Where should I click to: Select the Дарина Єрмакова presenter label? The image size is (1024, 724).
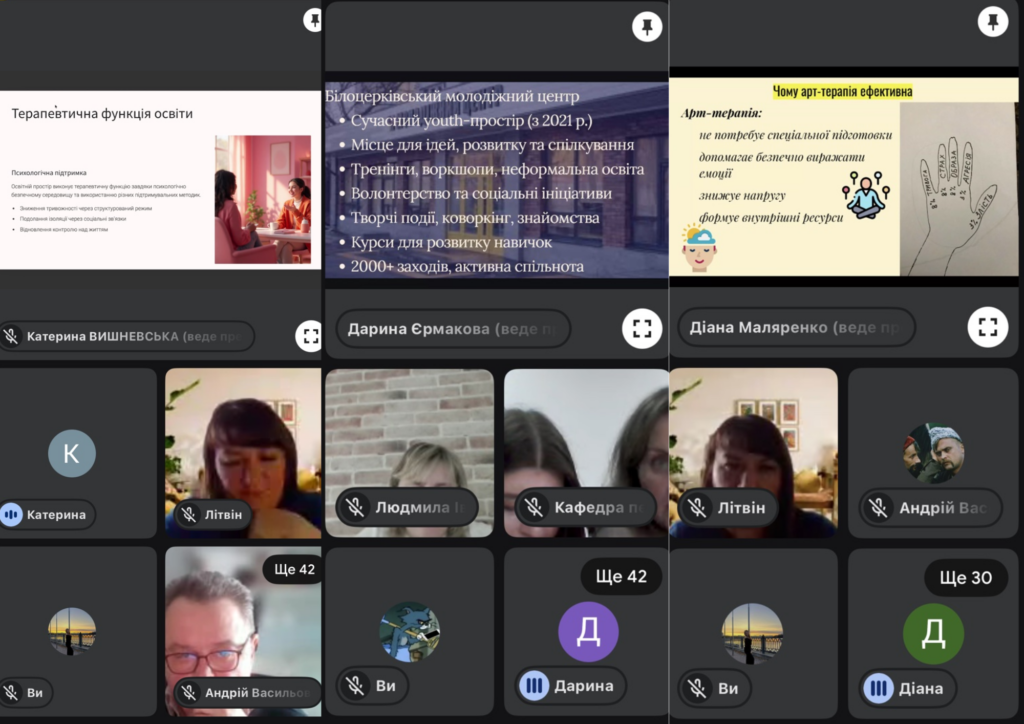pos(453,328)
